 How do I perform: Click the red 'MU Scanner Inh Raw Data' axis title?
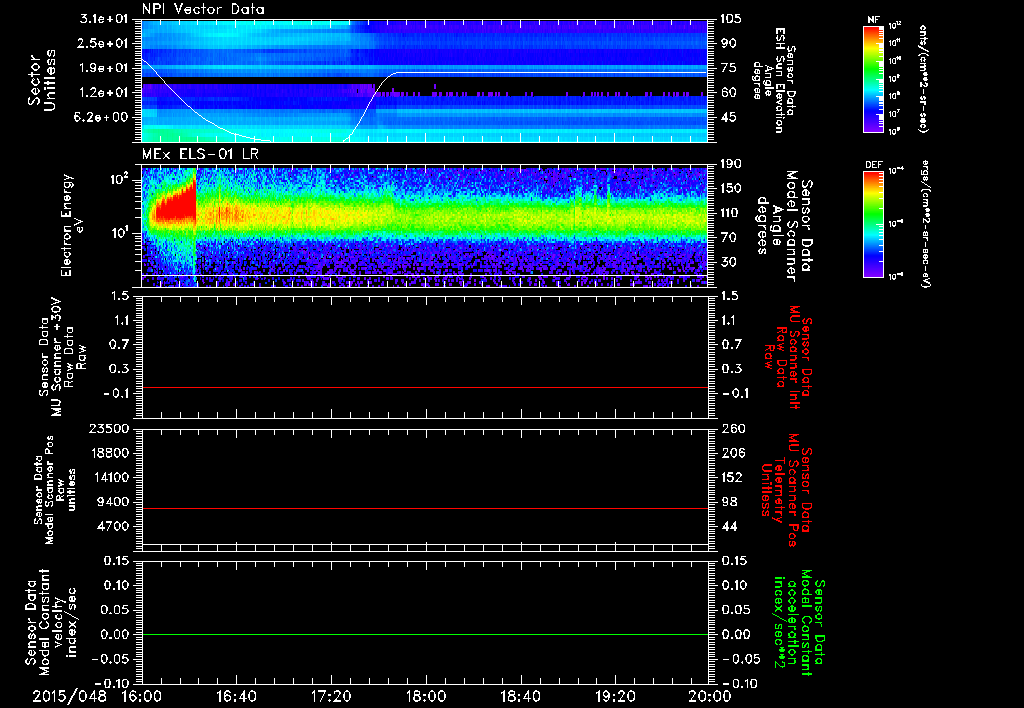[x=788, y=357]
